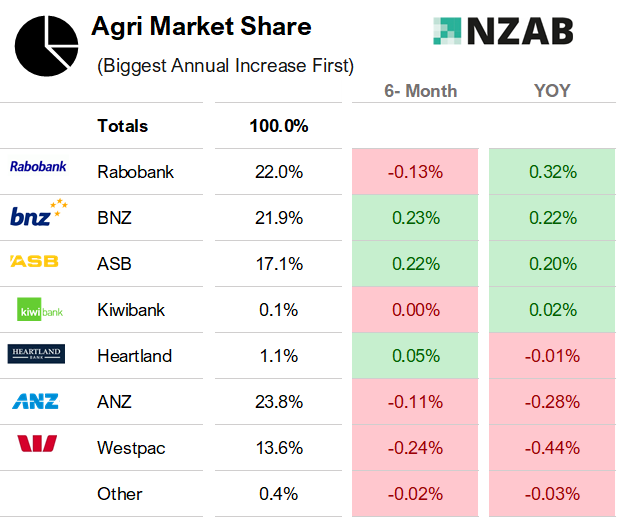Click the NZAB logo
Screen dimensions: 617x518
click(505, 32)
